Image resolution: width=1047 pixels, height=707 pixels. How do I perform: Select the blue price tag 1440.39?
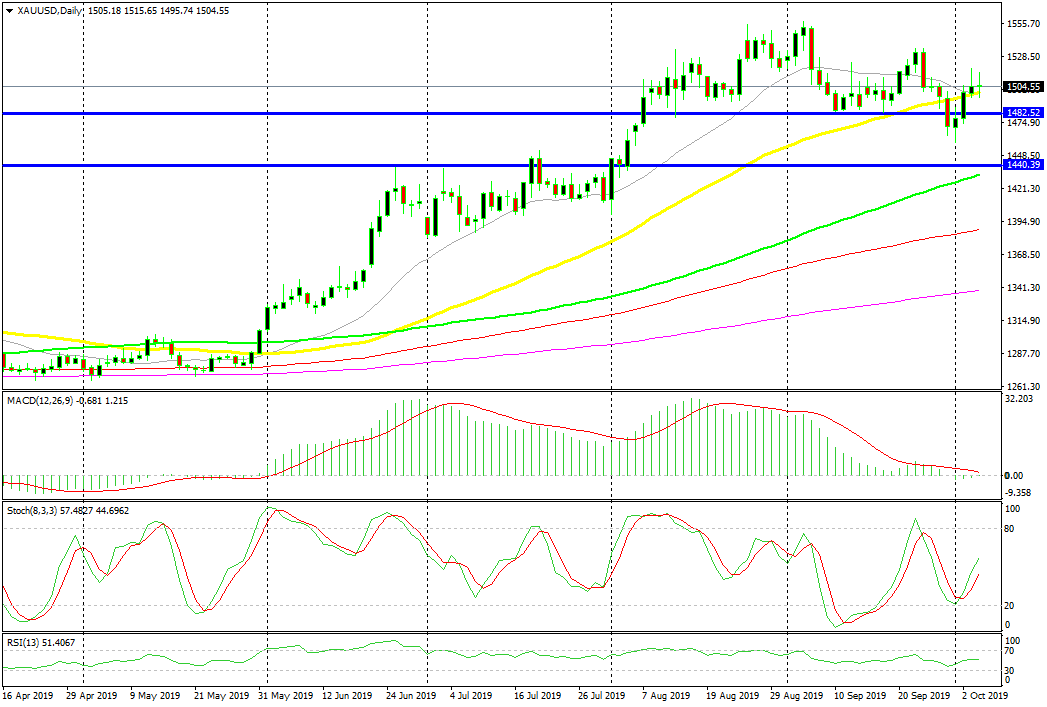tap(1024, 165)
